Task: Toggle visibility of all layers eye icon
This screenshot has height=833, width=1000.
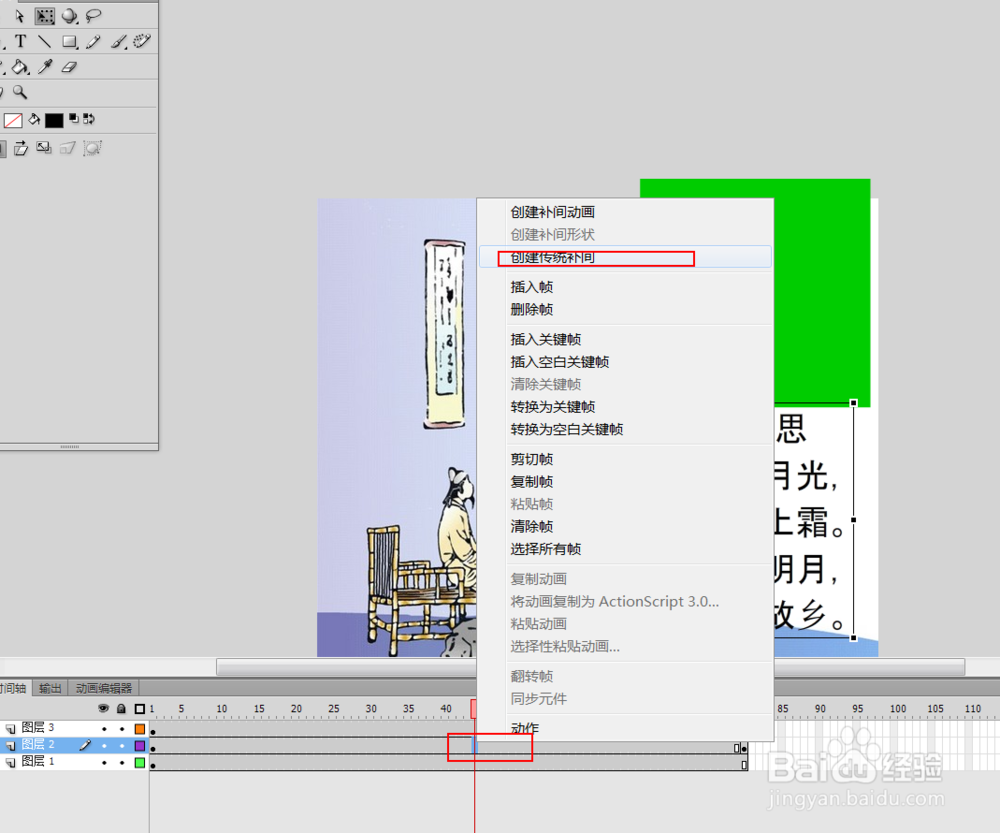Action: click(103, 709)
